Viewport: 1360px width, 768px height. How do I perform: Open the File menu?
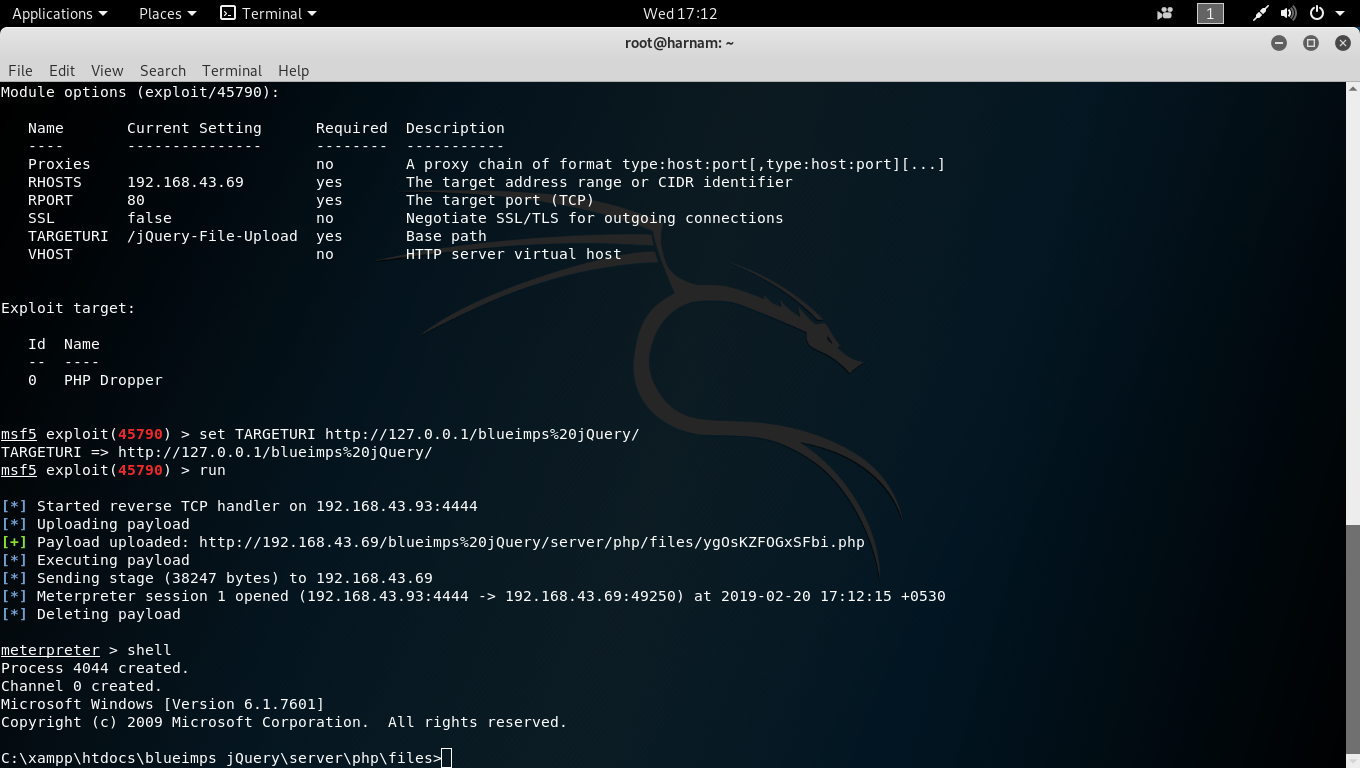pos(20,70)
